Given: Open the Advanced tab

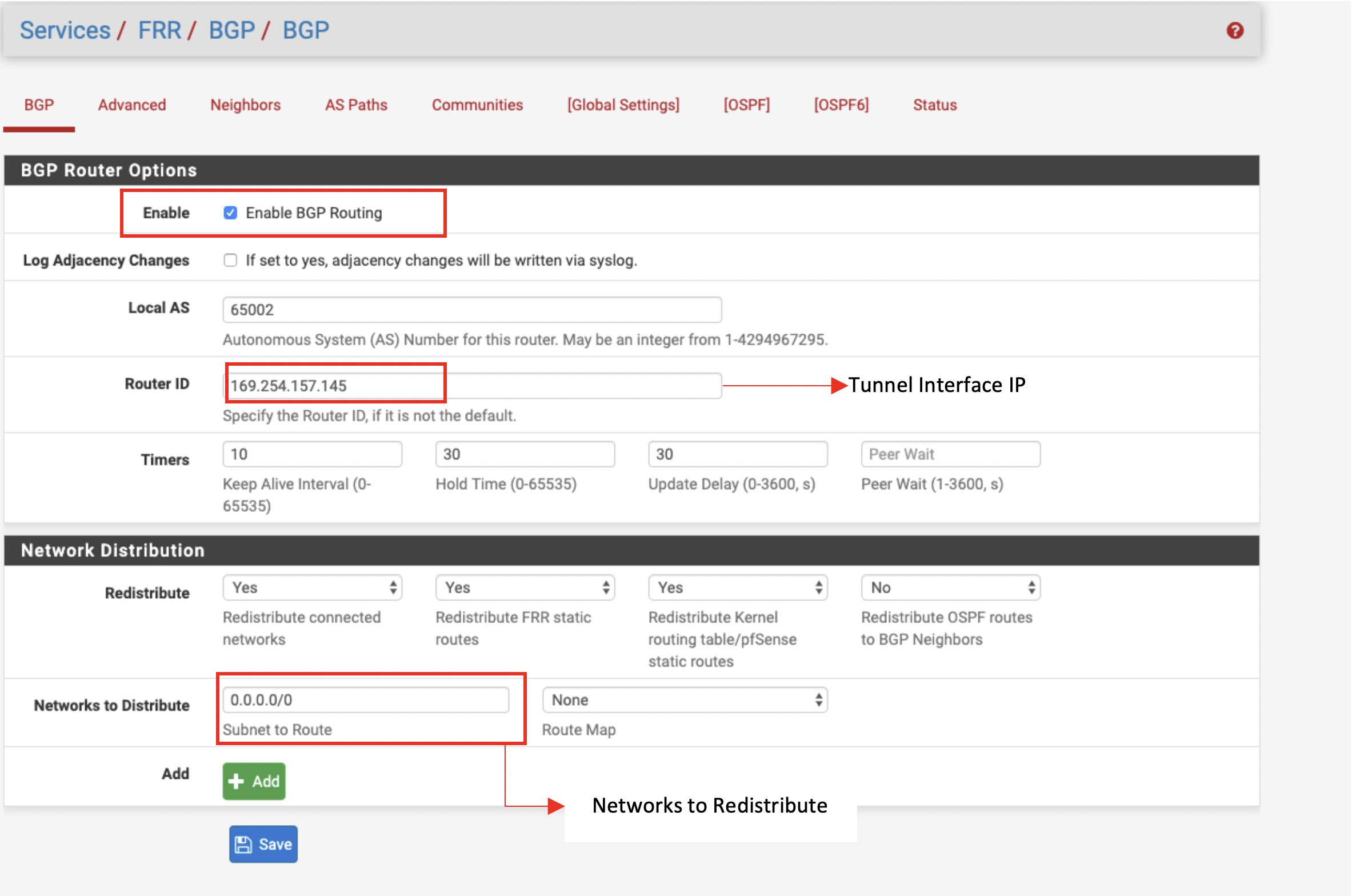Looking at the screenshot, I should 132,105.
